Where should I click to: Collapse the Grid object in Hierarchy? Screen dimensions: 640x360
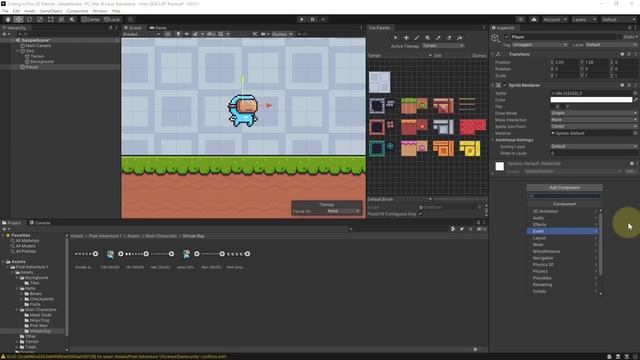coord(18,51)
